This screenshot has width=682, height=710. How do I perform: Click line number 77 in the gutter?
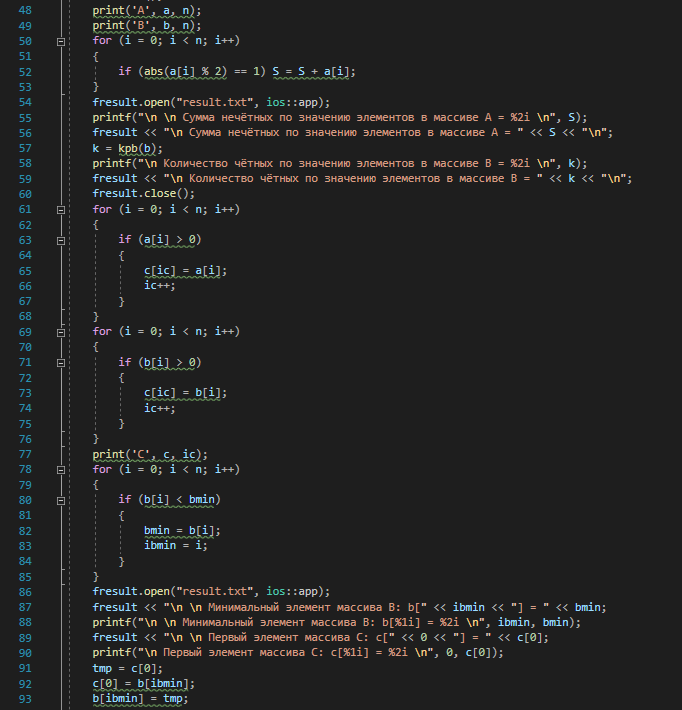25,454
